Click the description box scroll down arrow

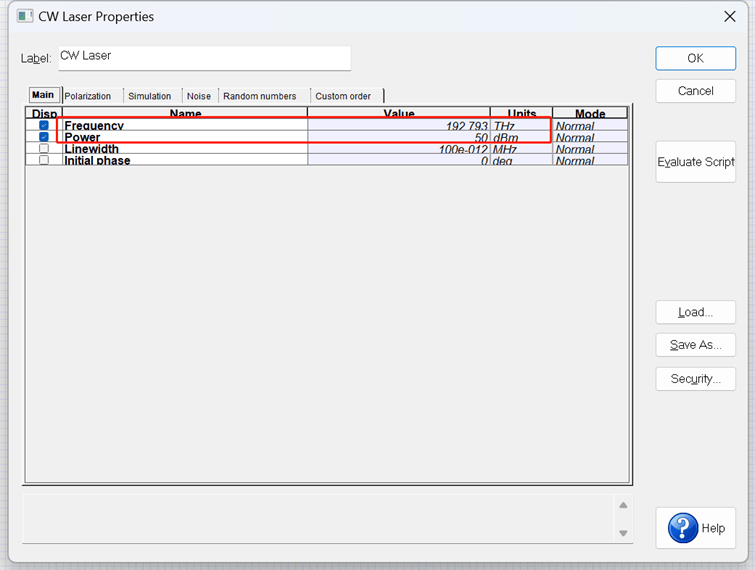tap(623, 533)
